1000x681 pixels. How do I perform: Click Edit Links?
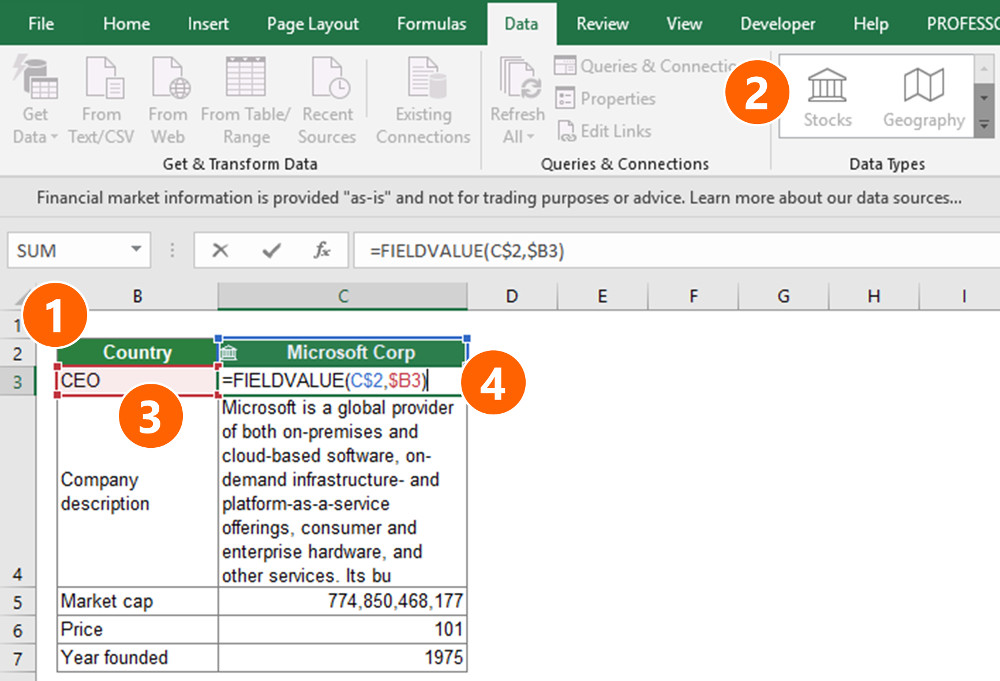point(604,131)
